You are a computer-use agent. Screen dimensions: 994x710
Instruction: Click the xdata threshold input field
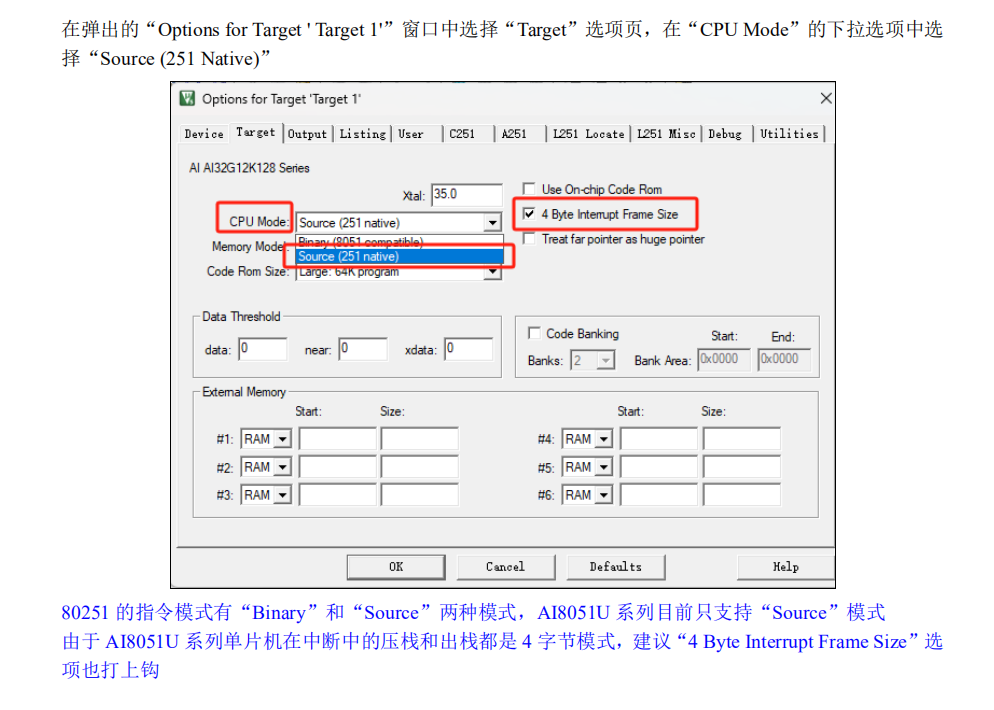click(x=468, y=349)
